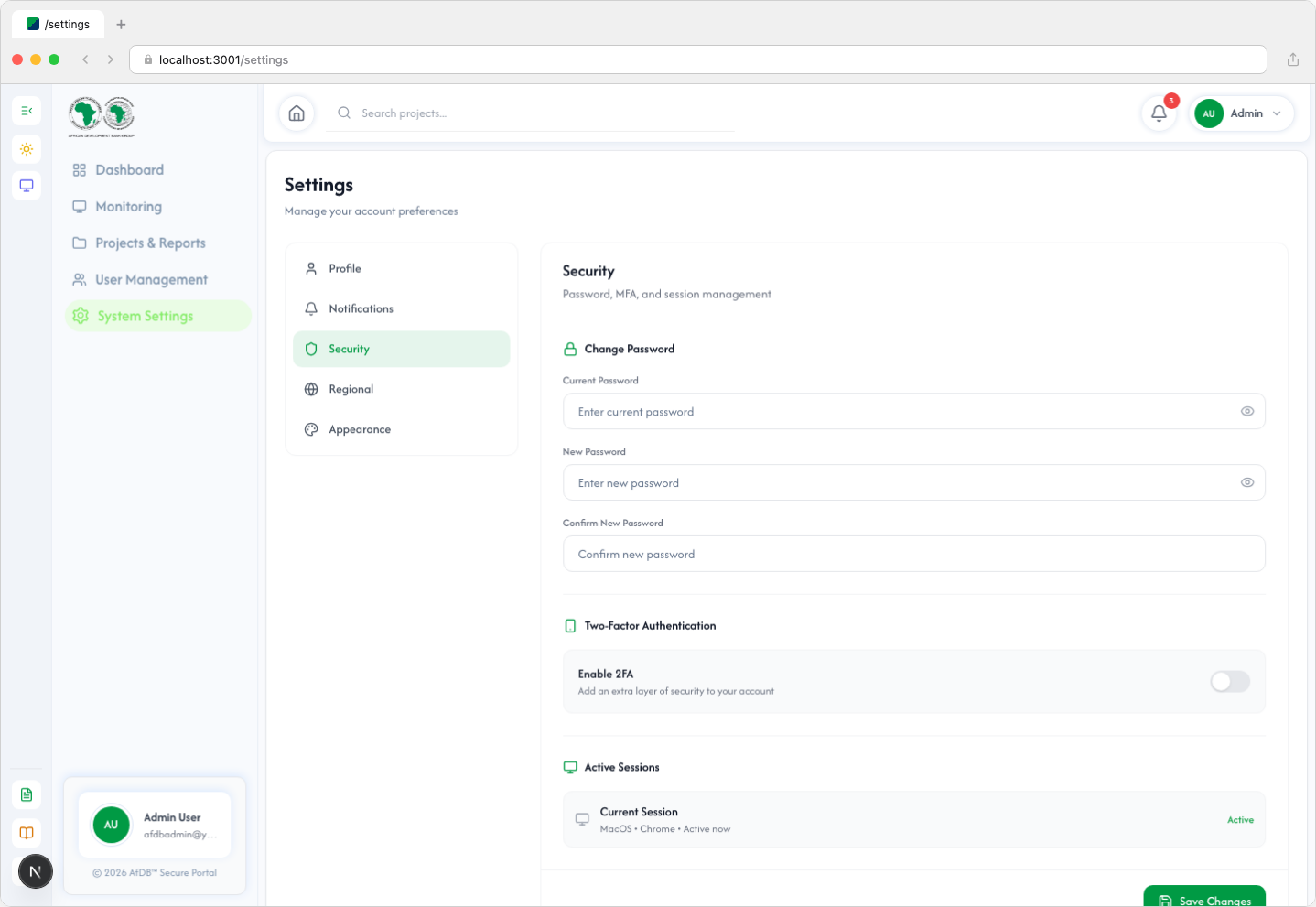Show current password with eye icon
The width and height of the screenshot is (1316, 907).
coord(1247,412)
